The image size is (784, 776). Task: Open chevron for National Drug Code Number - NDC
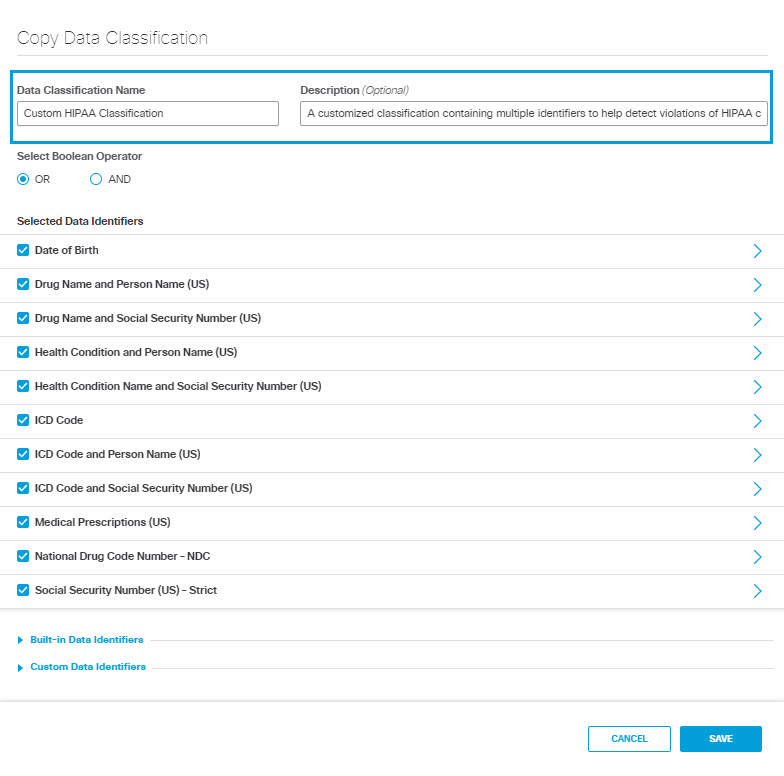757,557
